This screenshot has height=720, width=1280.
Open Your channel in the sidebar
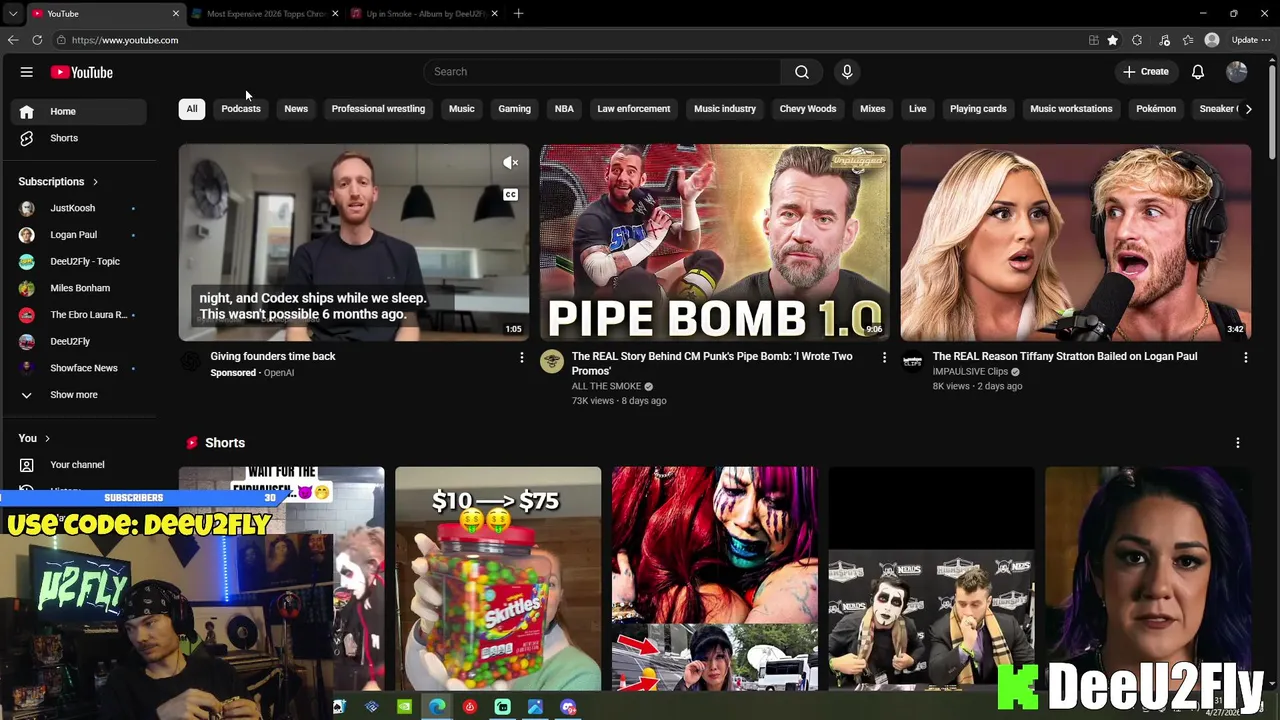tap(80, 465)
